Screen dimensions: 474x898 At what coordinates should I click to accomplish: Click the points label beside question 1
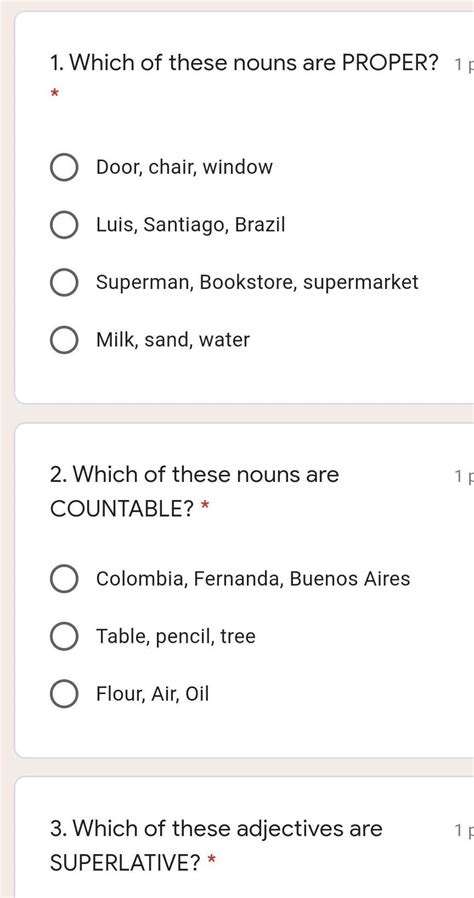coord(464,65)
